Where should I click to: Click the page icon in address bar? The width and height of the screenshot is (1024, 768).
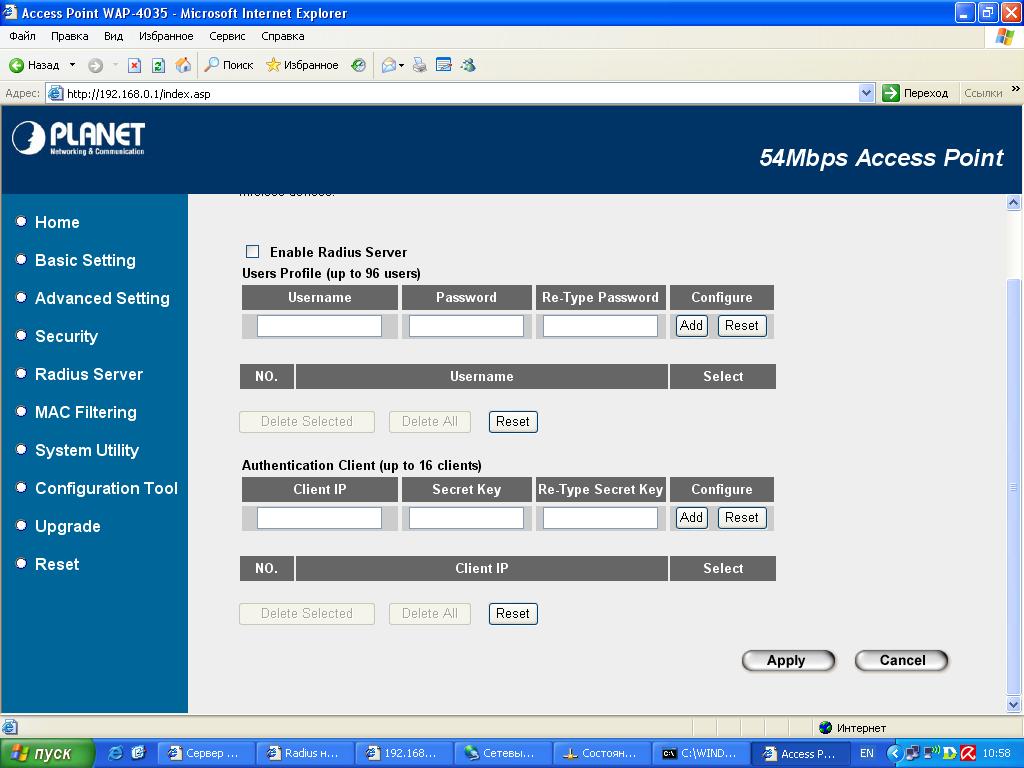pos(56,93)
